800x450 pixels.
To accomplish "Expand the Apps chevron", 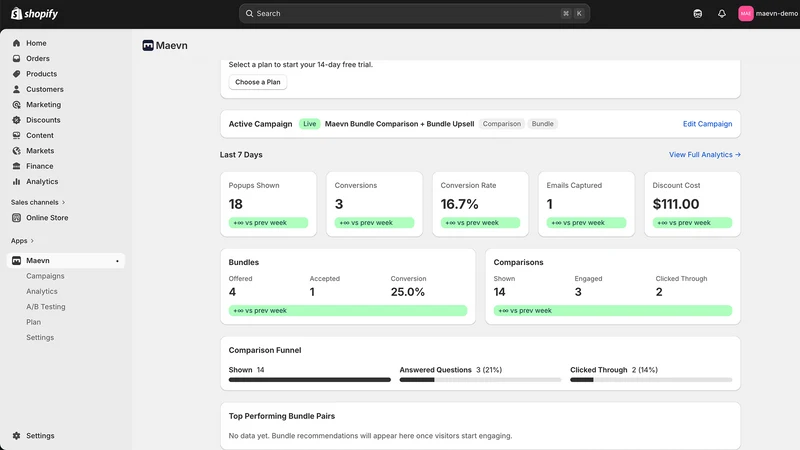I will (32, 241).
